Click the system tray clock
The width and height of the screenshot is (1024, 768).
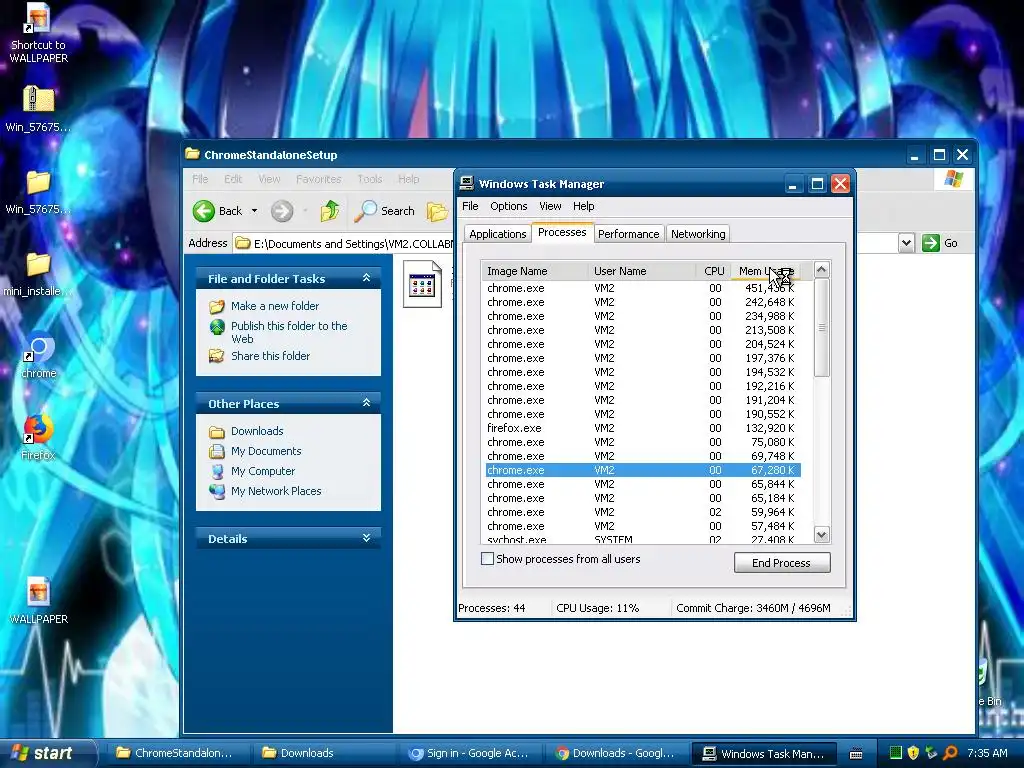coord(987,753)
